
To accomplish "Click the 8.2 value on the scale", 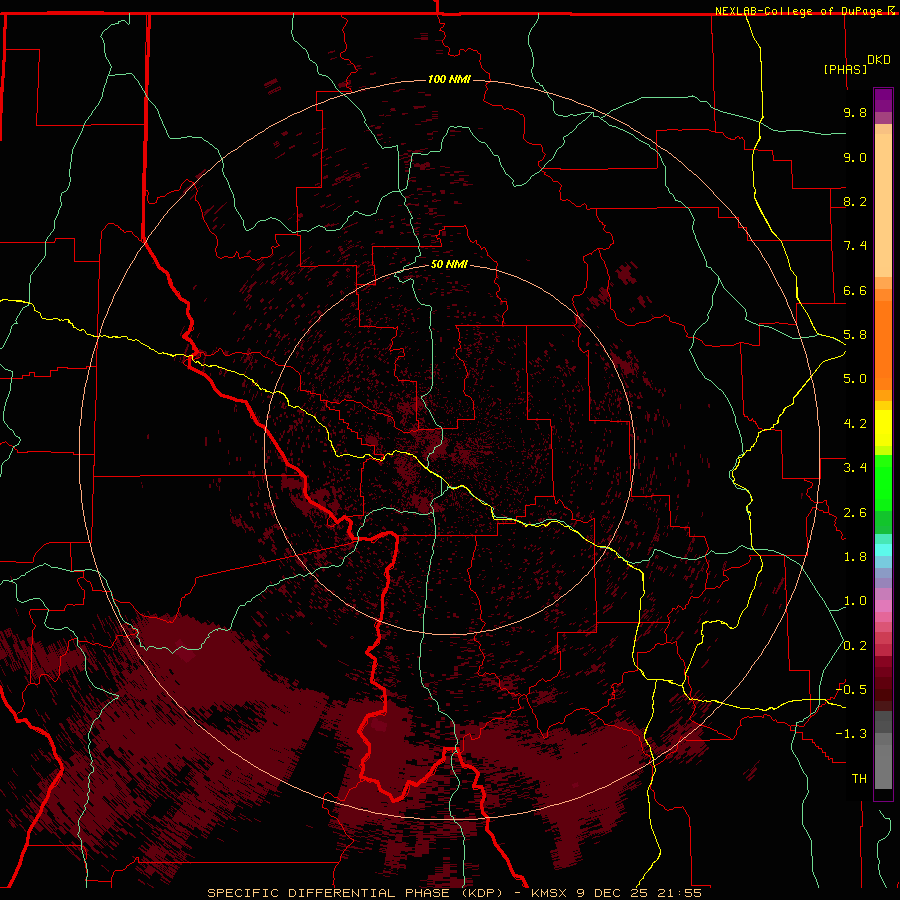I will tap(855, 201).
